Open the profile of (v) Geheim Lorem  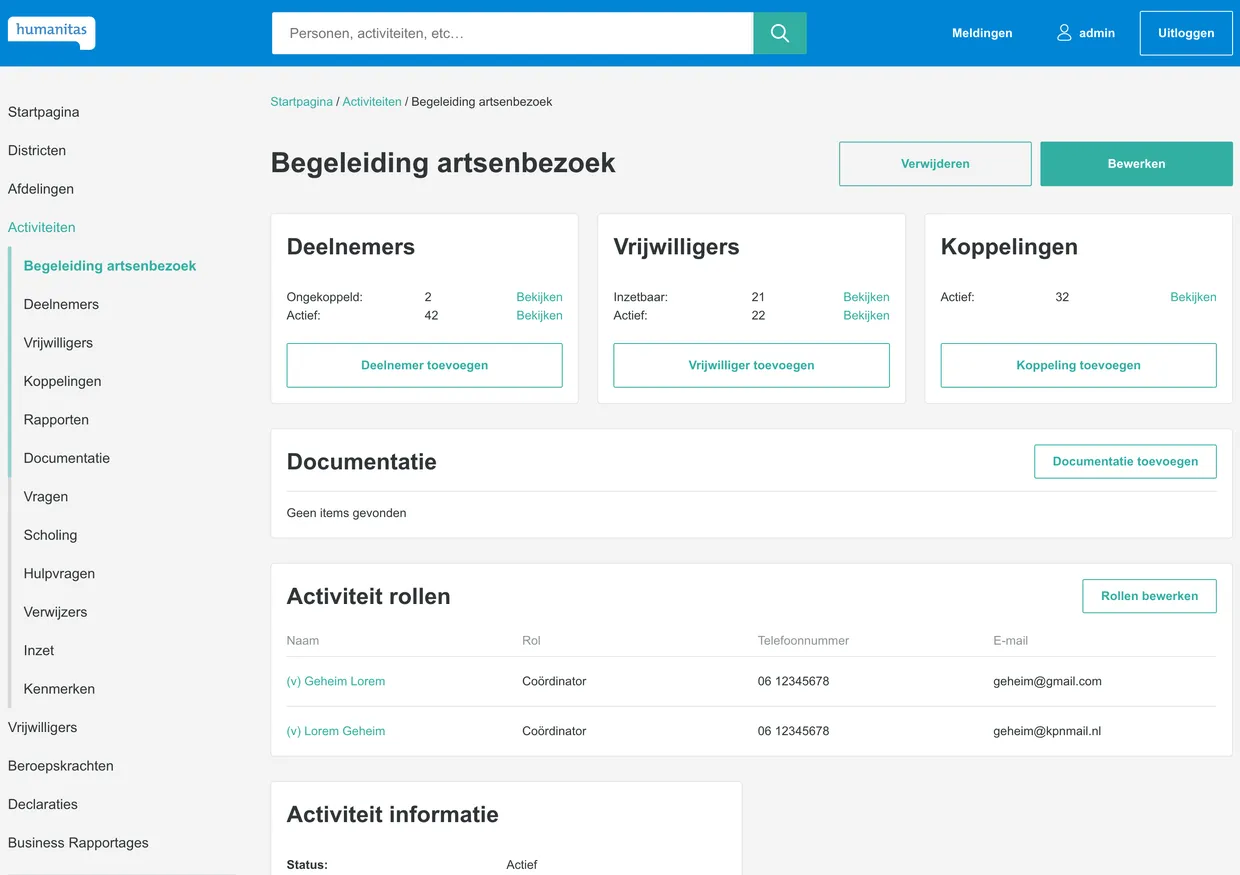click(x=336, y=681)
